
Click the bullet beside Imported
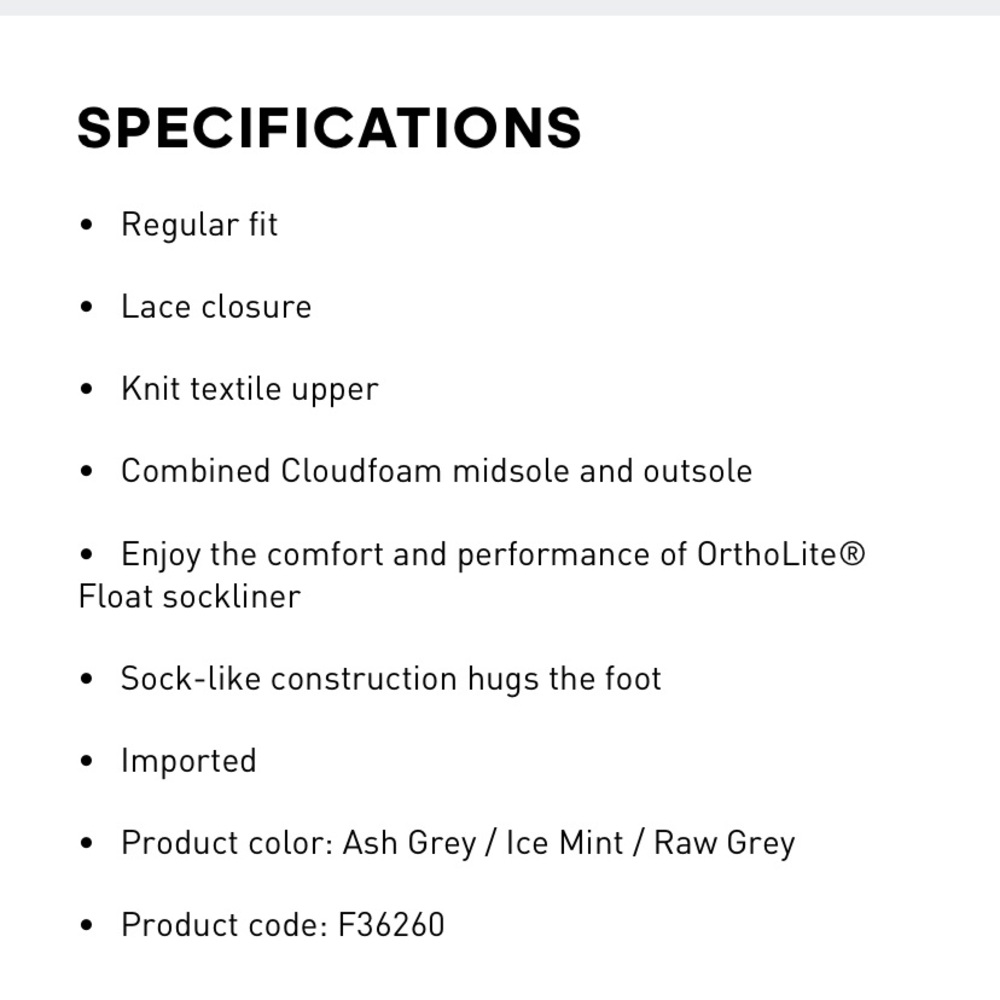[87, 761]
